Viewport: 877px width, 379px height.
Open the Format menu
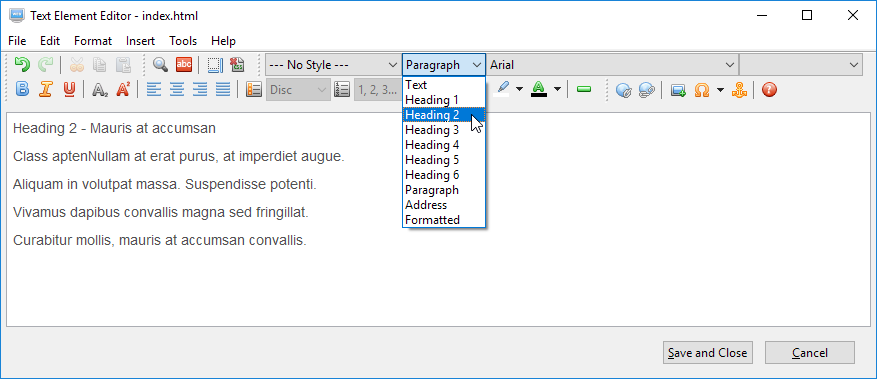pyautogui.click(x=93, y=41)
